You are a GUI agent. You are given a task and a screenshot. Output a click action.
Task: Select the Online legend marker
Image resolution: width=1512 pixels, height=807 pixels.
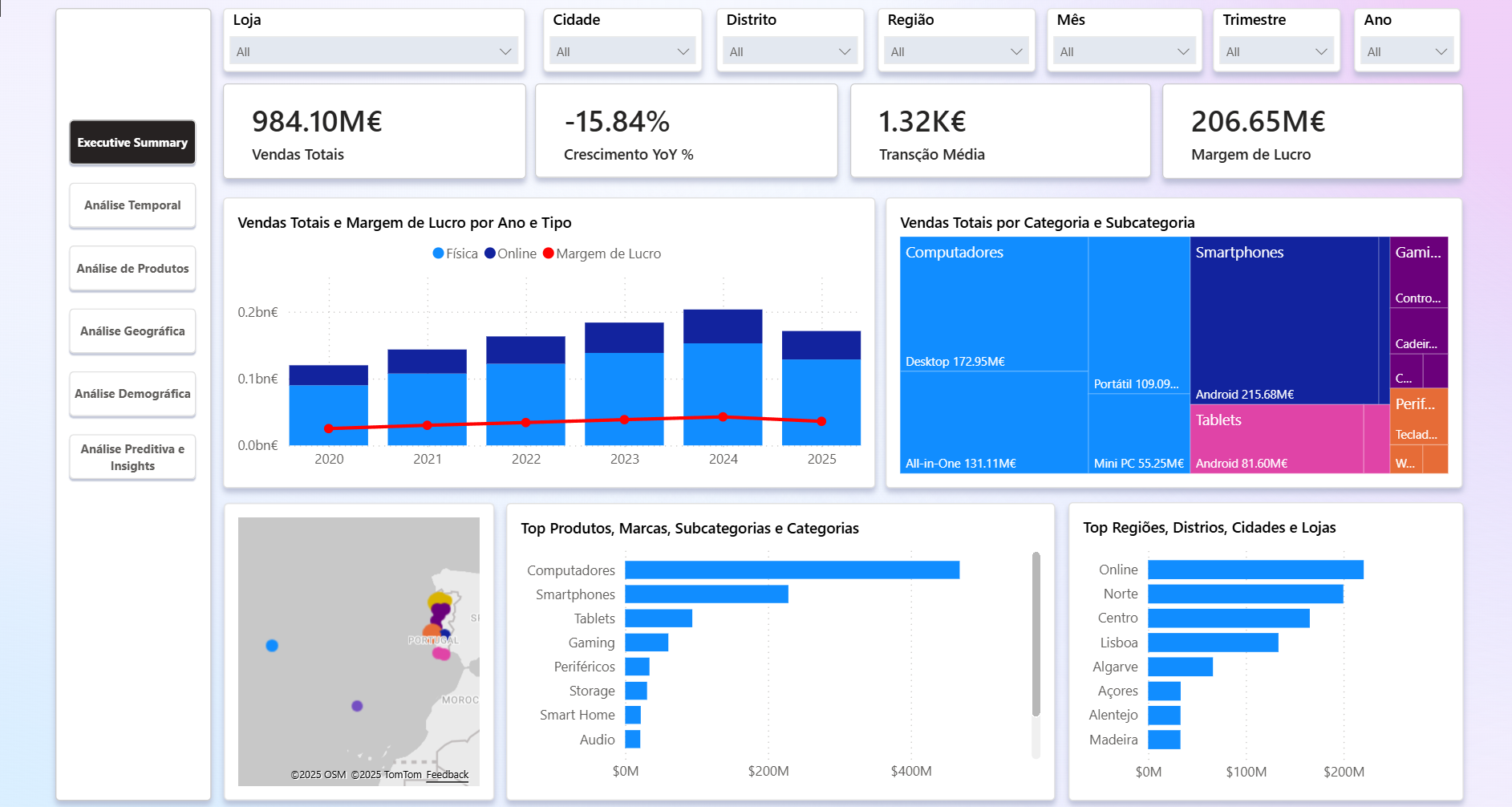point(490,253)
